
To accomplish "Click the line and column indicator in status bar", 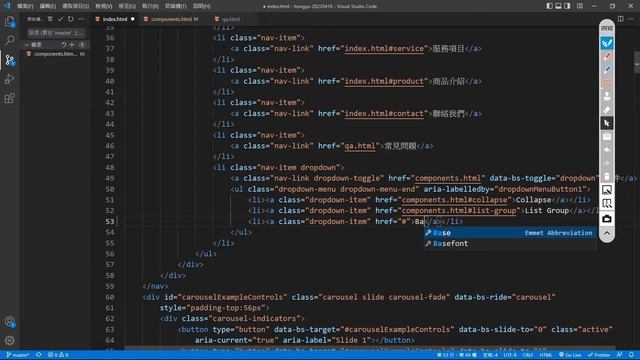I will (x=456, y=355).
